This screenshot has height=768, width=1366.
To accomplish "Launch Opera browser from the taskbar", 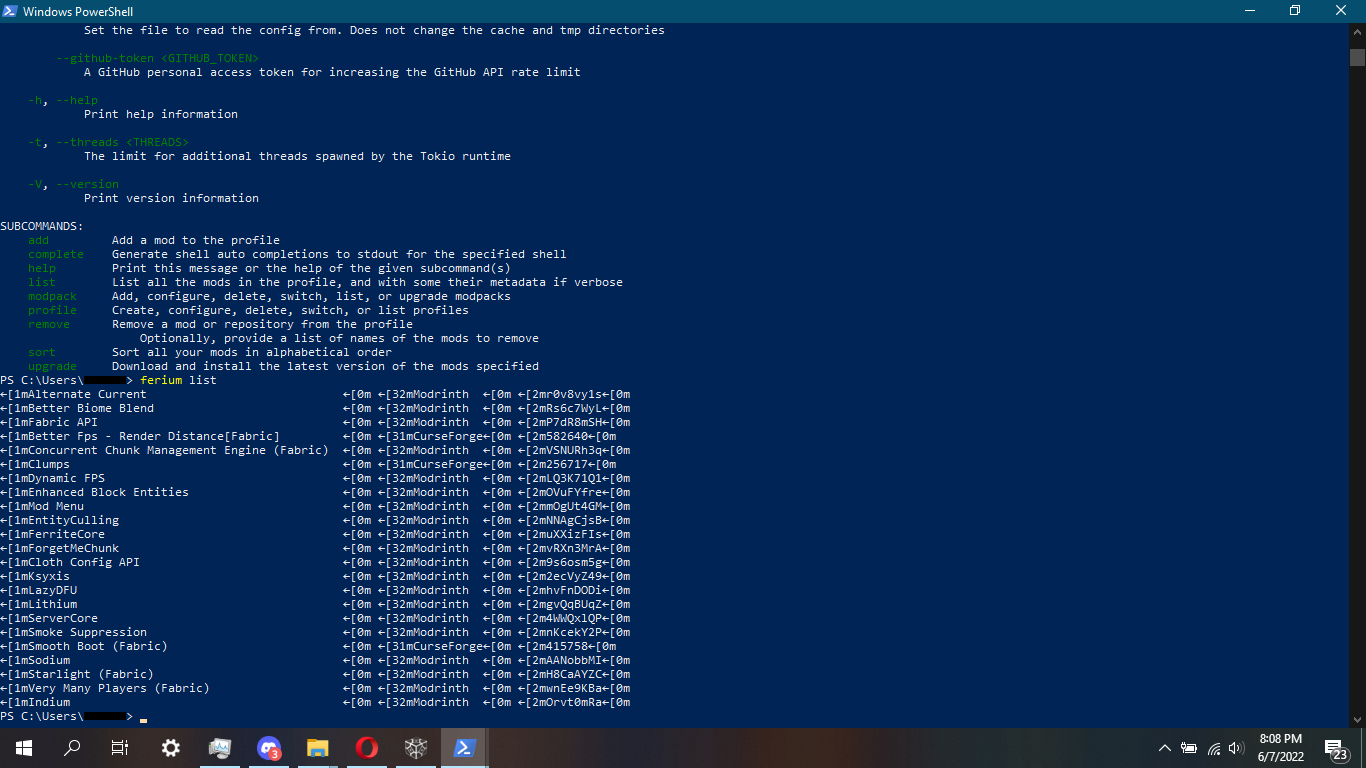I will [x=366, y=747].
